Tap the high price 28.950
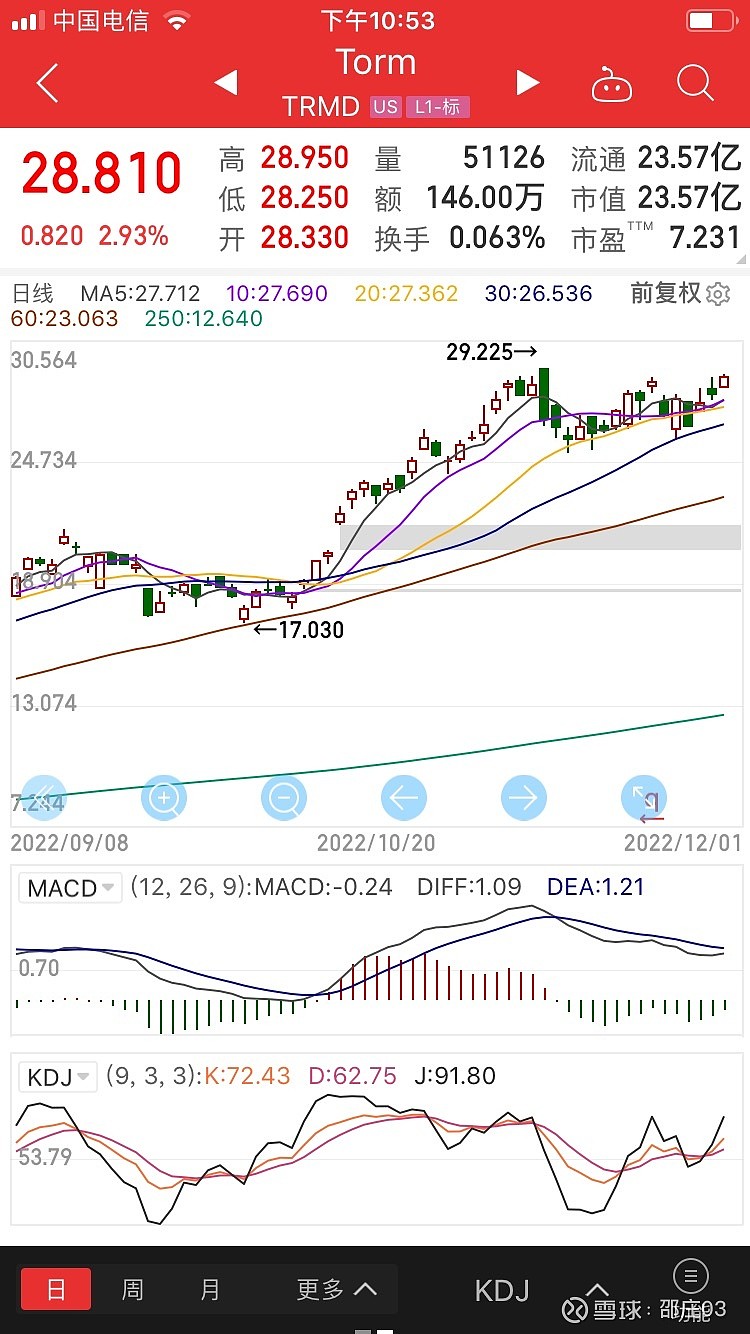Screen dimensions: 750x1334 click(305, 158)
